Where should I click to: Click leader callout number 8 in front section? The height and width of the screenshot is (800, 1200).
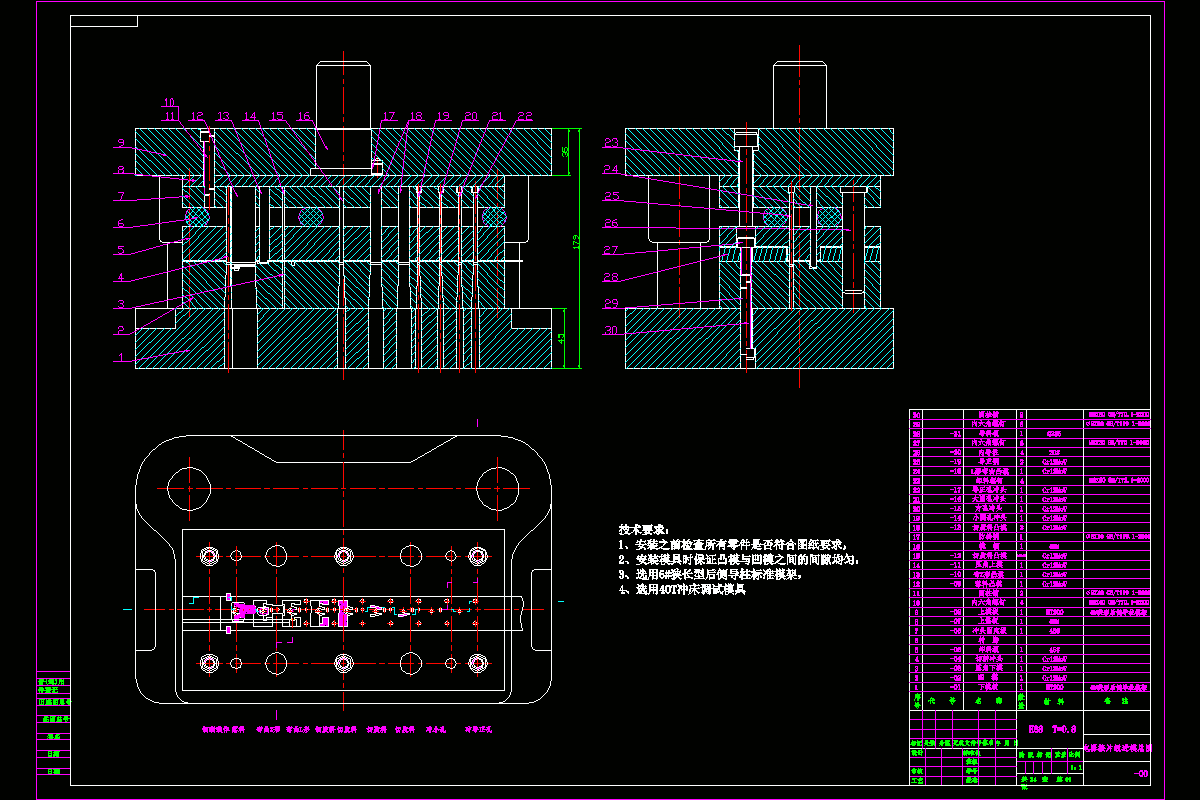pyautogui.click(x=120, y=169)
